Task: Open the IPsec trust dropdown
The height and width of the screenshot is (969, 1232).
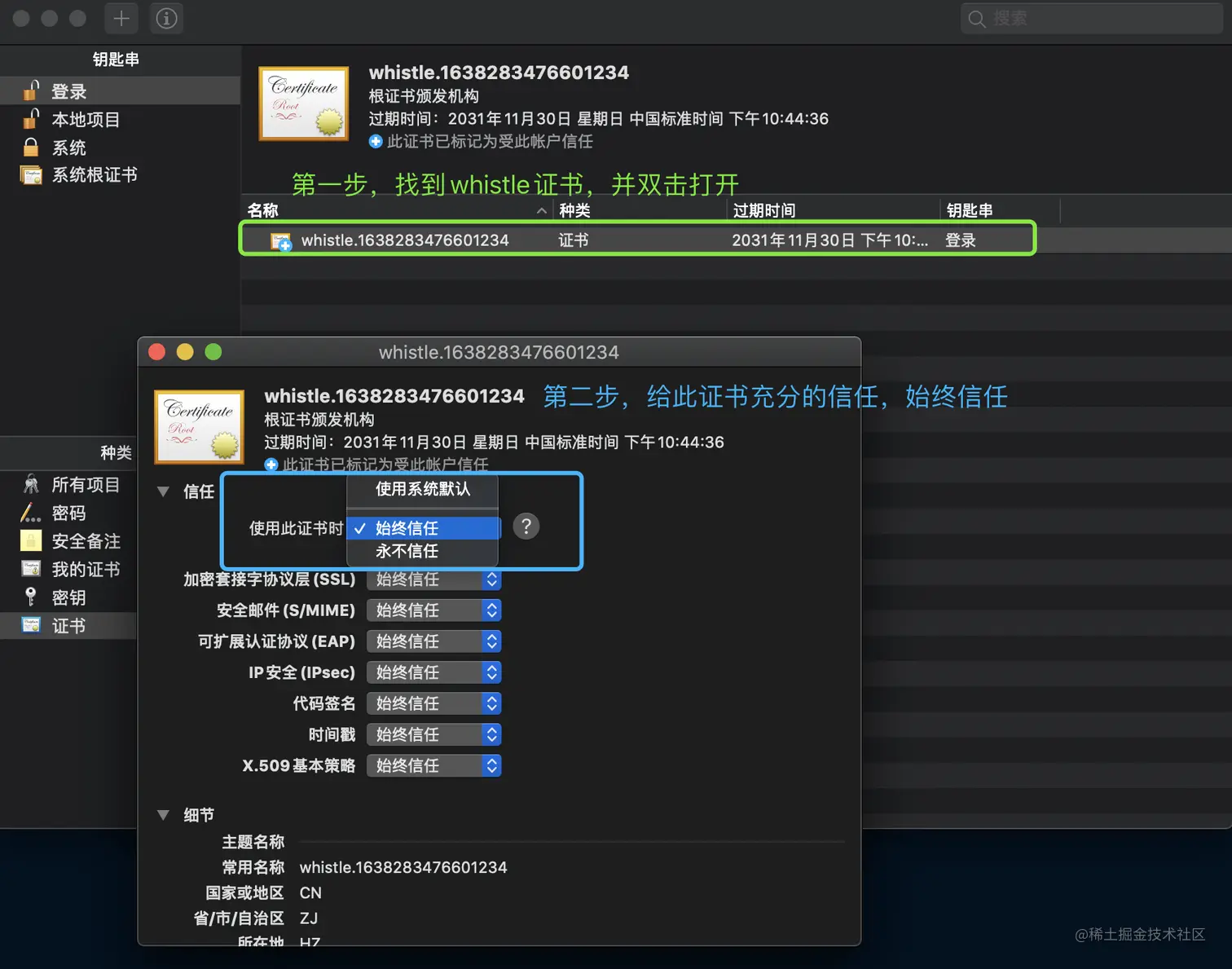Action: [x=433, y=672]
